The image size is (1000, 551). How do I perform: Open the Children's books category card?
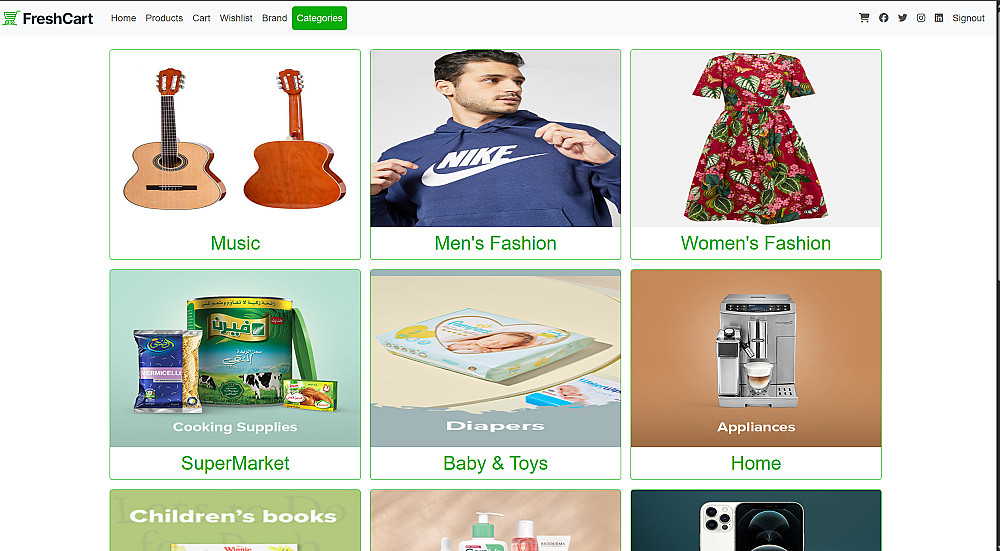235,520
